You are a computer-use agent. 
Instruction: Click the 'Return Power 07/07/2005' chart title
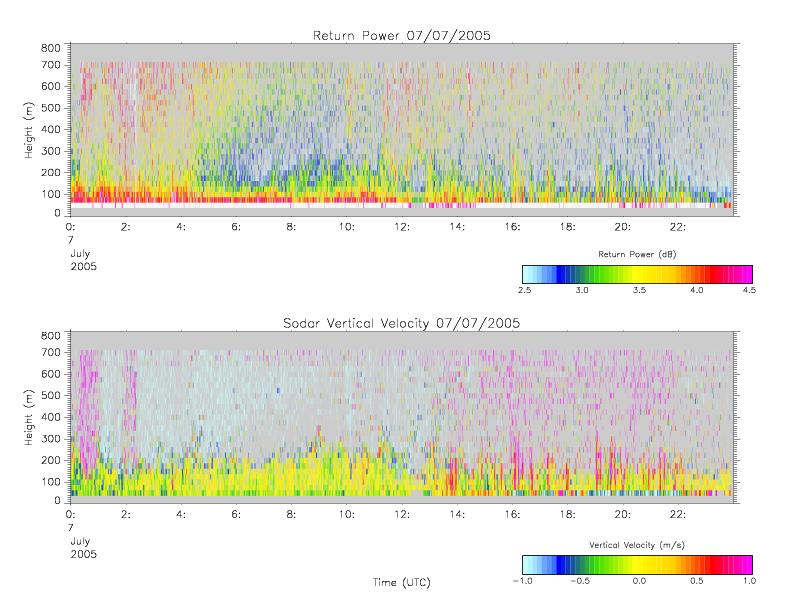pyautogui.click(x=402, y=35)
